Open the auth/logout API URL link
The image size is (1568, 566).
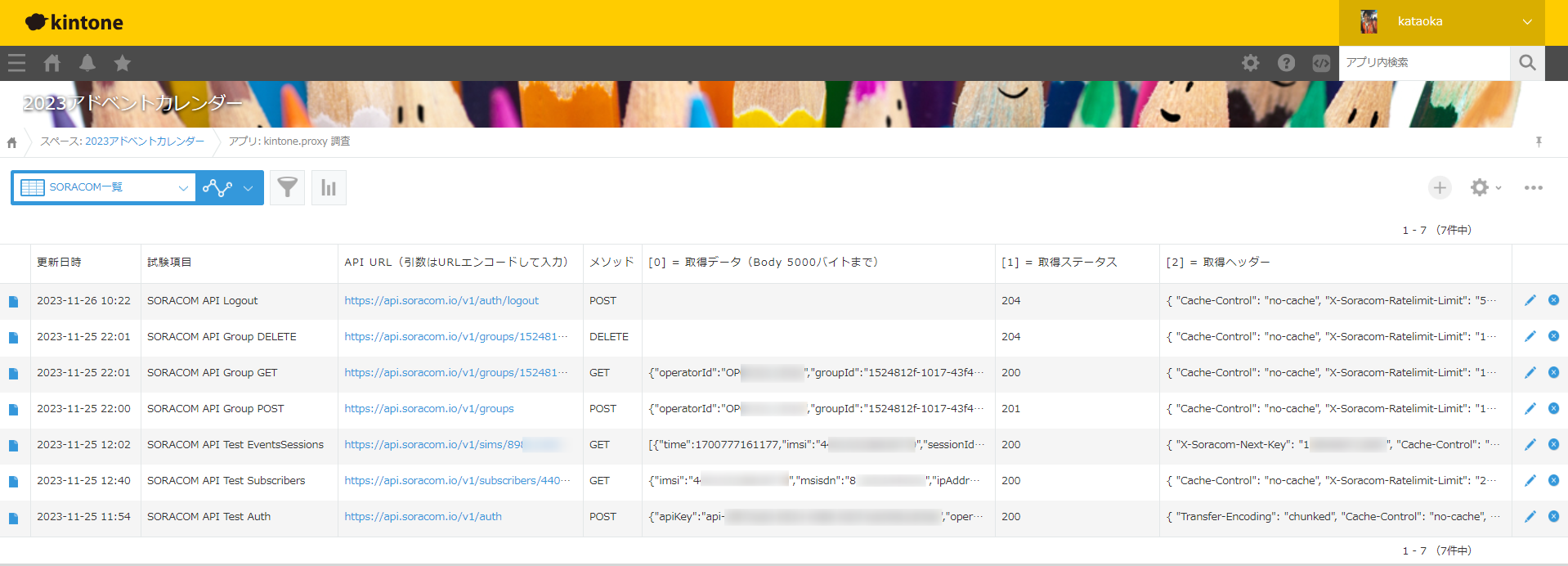pyautogui.click(x=441, y=301)
